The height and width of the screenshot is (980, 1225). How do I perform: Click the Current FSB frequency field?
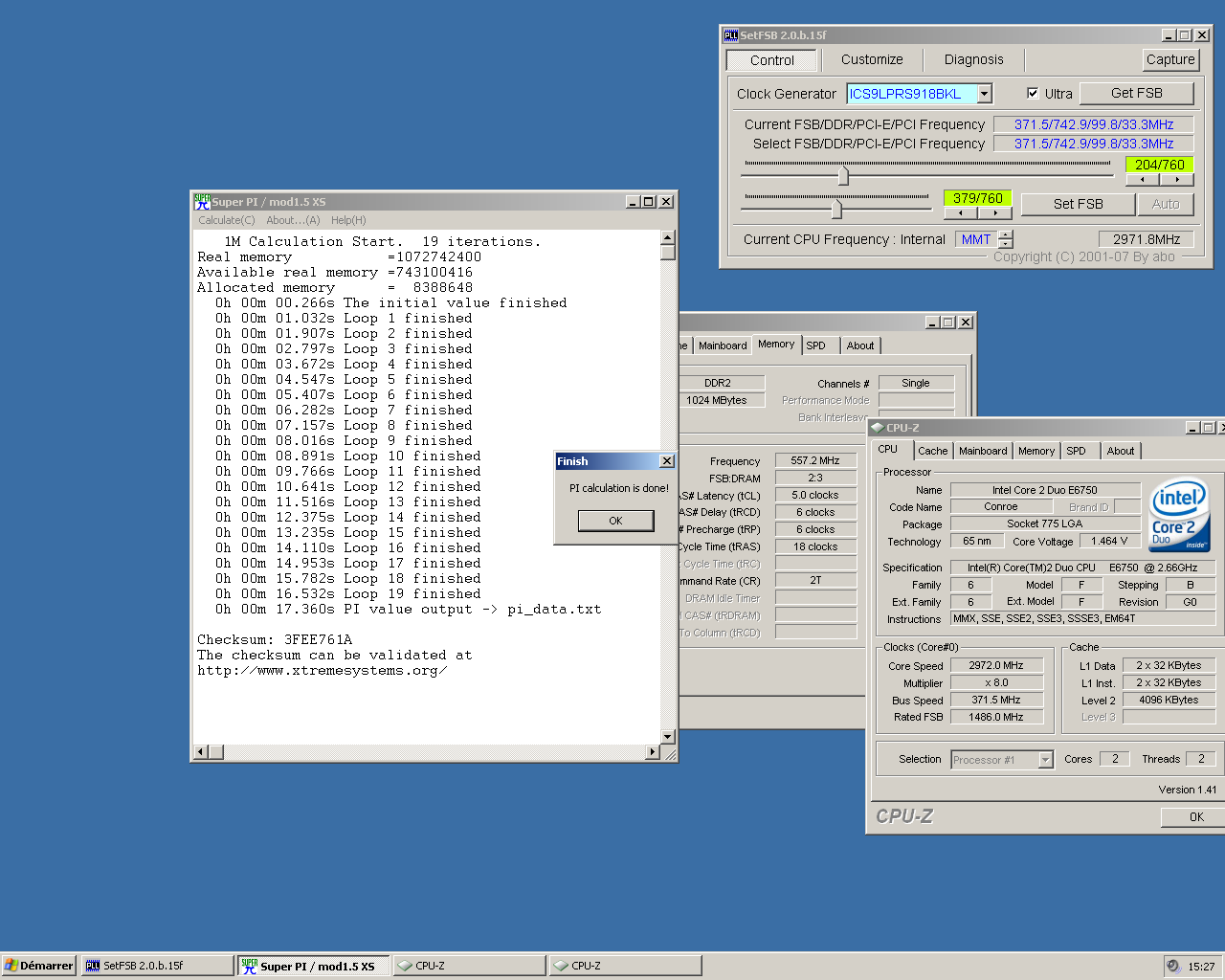(x=1094, y=124)
